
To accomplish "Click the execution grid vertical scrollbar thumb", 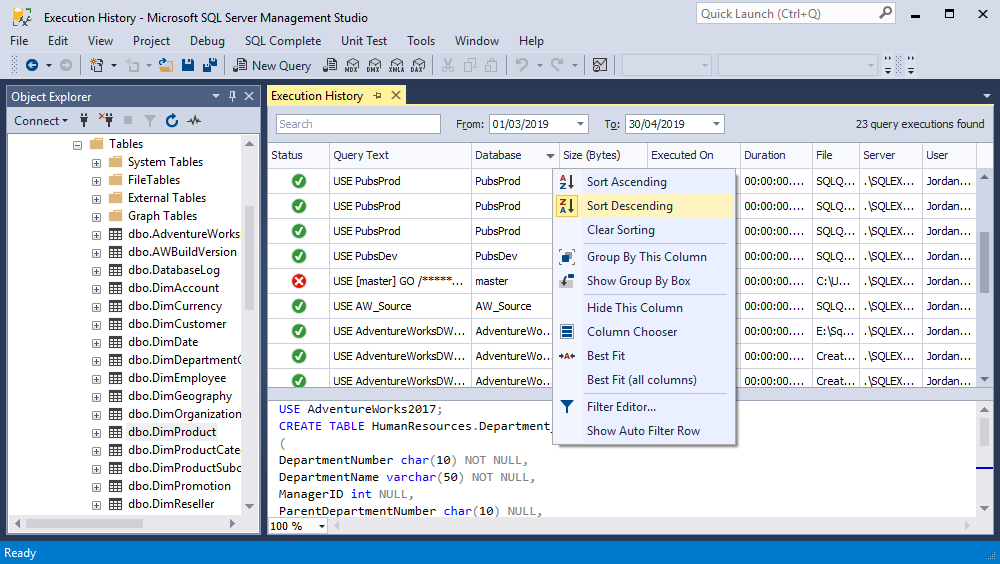I will click(x=985, y=262).
